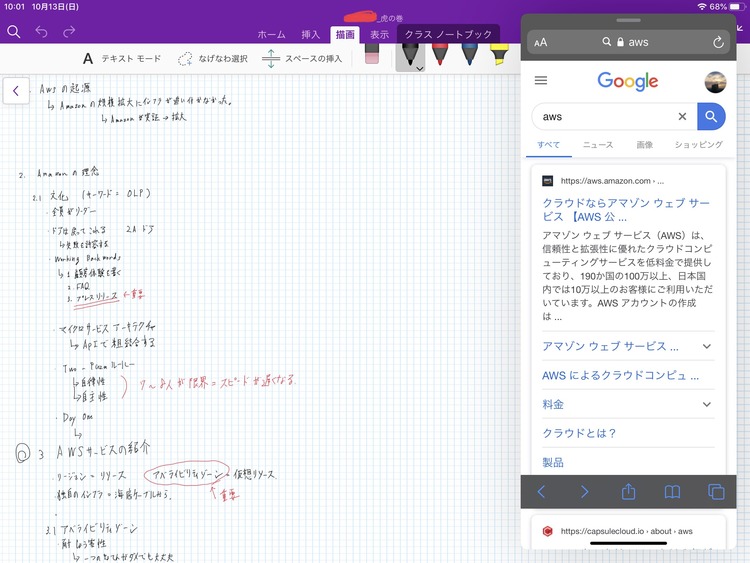This screenshot has width=750, height=563.
Task: Tap the Wi-Fi status icon
Action: [x=702, y=7]
